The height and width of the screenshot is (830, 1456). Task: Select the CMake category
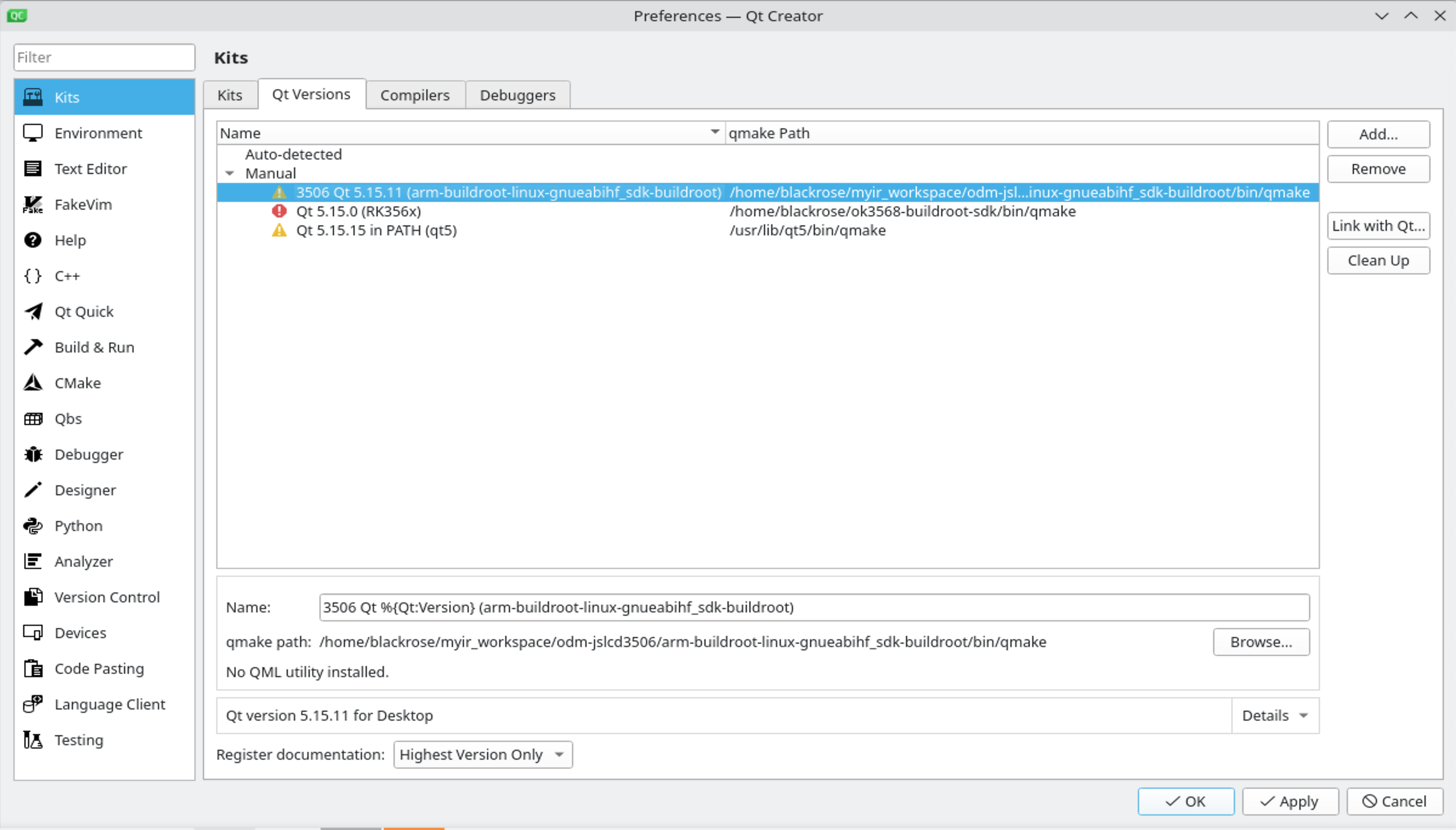[x=104, y=383]
